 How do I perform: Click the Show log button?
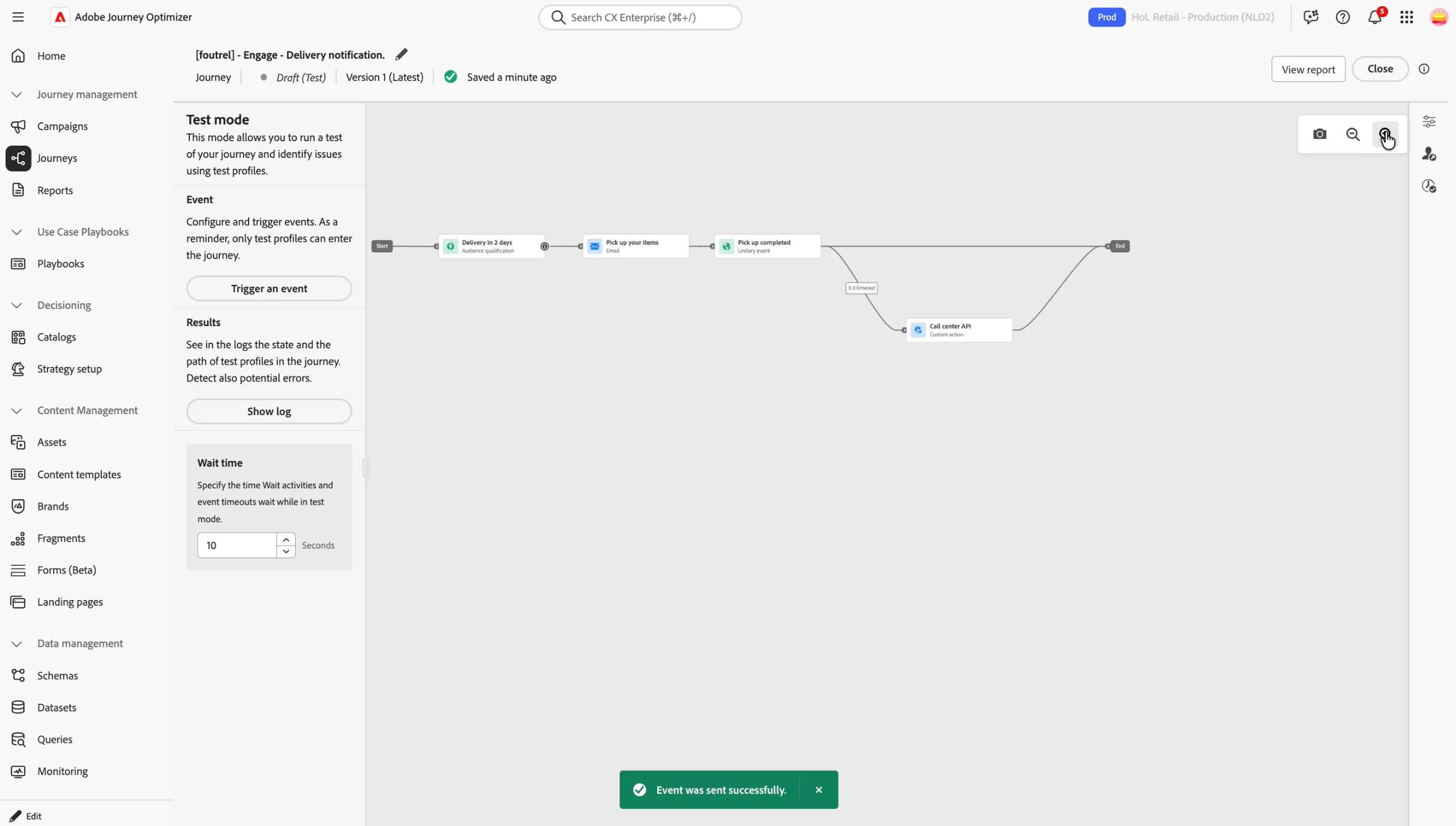[269, 411]
